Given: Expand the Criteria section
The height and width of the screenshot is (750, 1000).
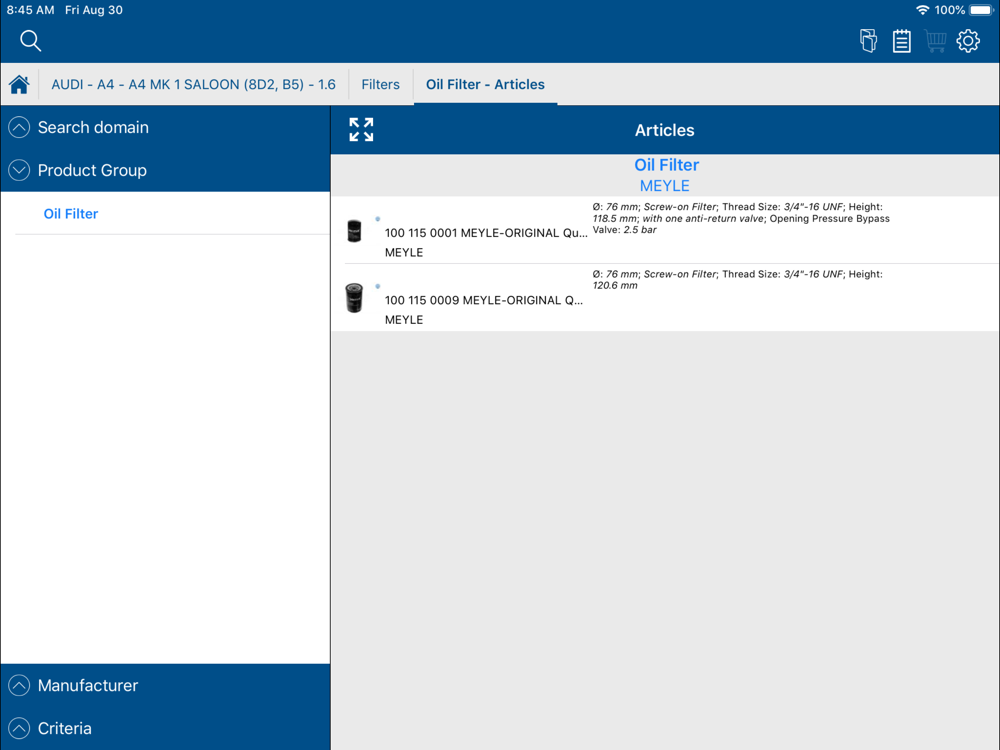Looking at the screenshot, I should click(x=165, y=728).
